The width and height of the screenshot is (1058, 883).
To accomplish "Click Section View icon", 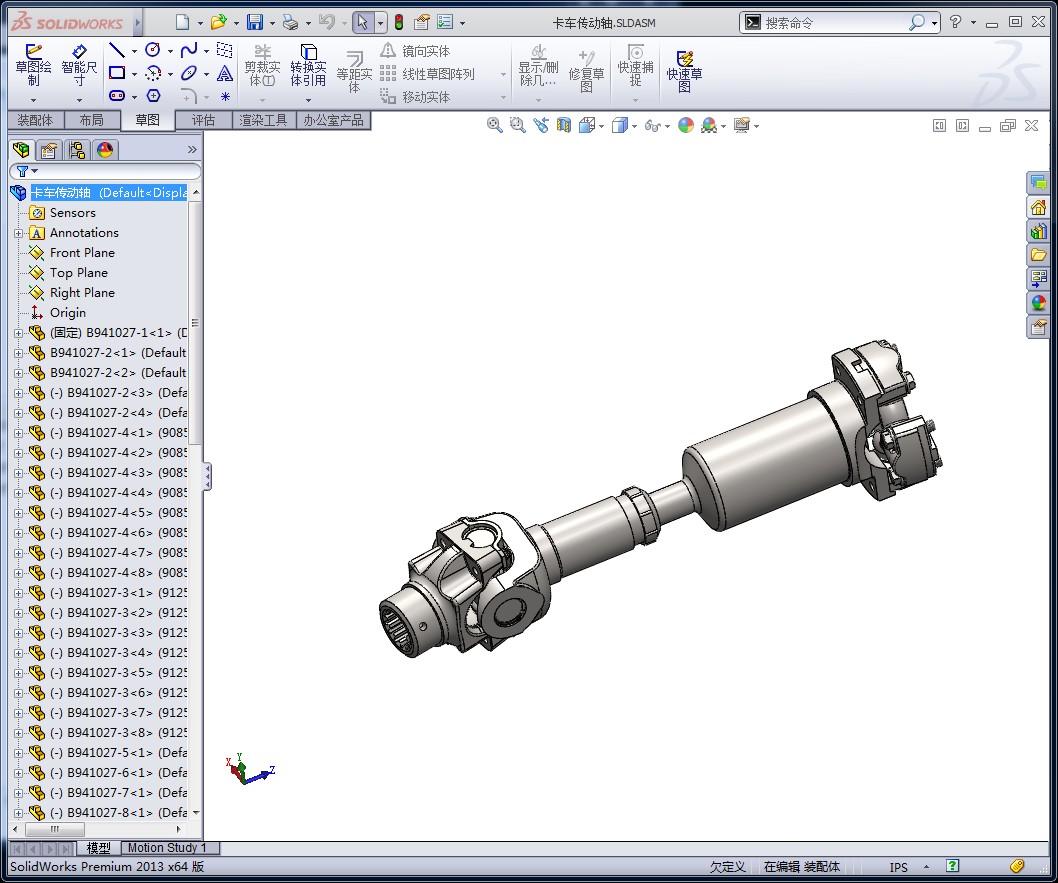I will (563, 125).
